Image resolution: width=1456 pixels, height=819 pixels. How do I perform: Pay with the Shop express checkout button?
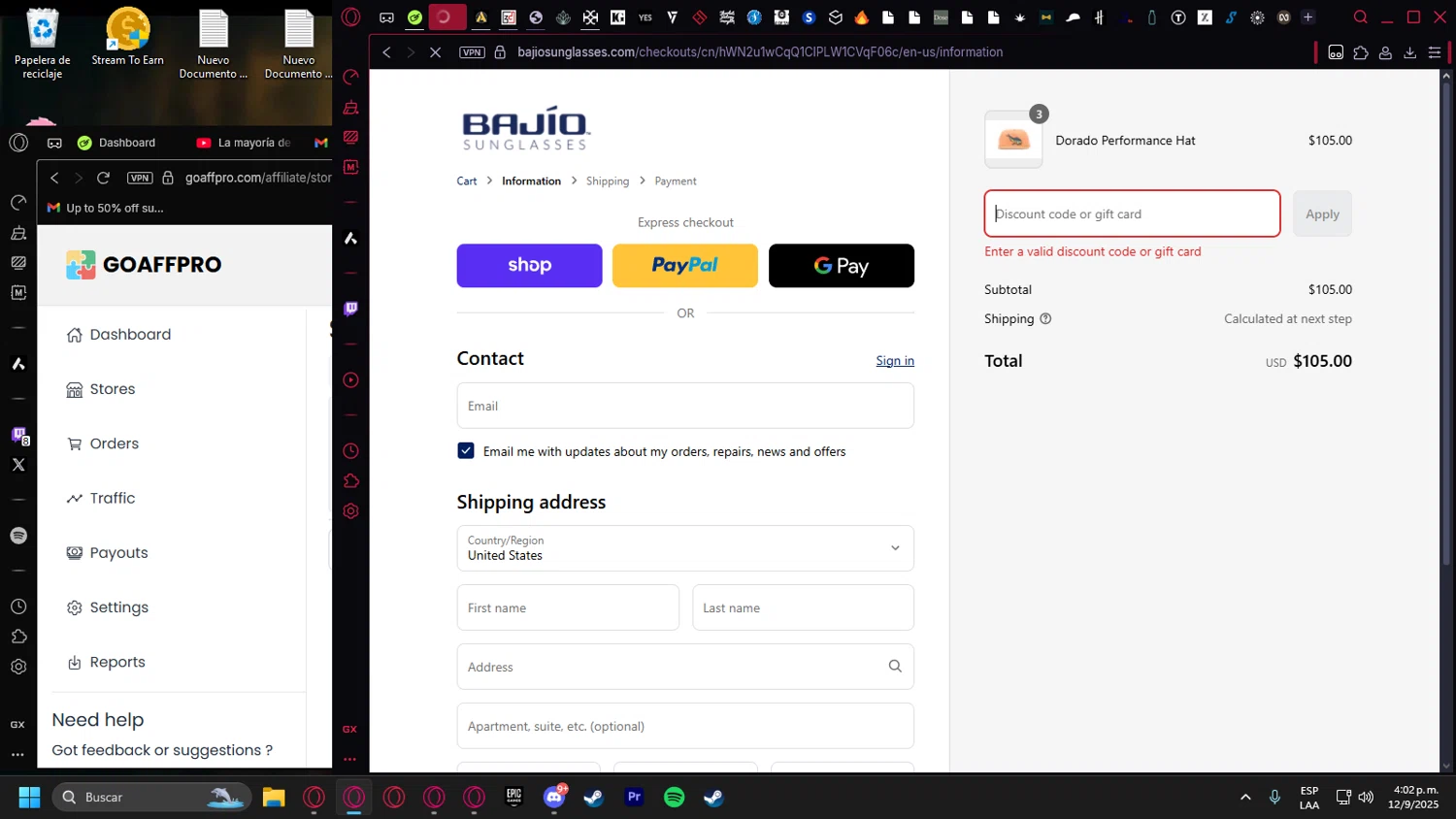click(529, 266)
